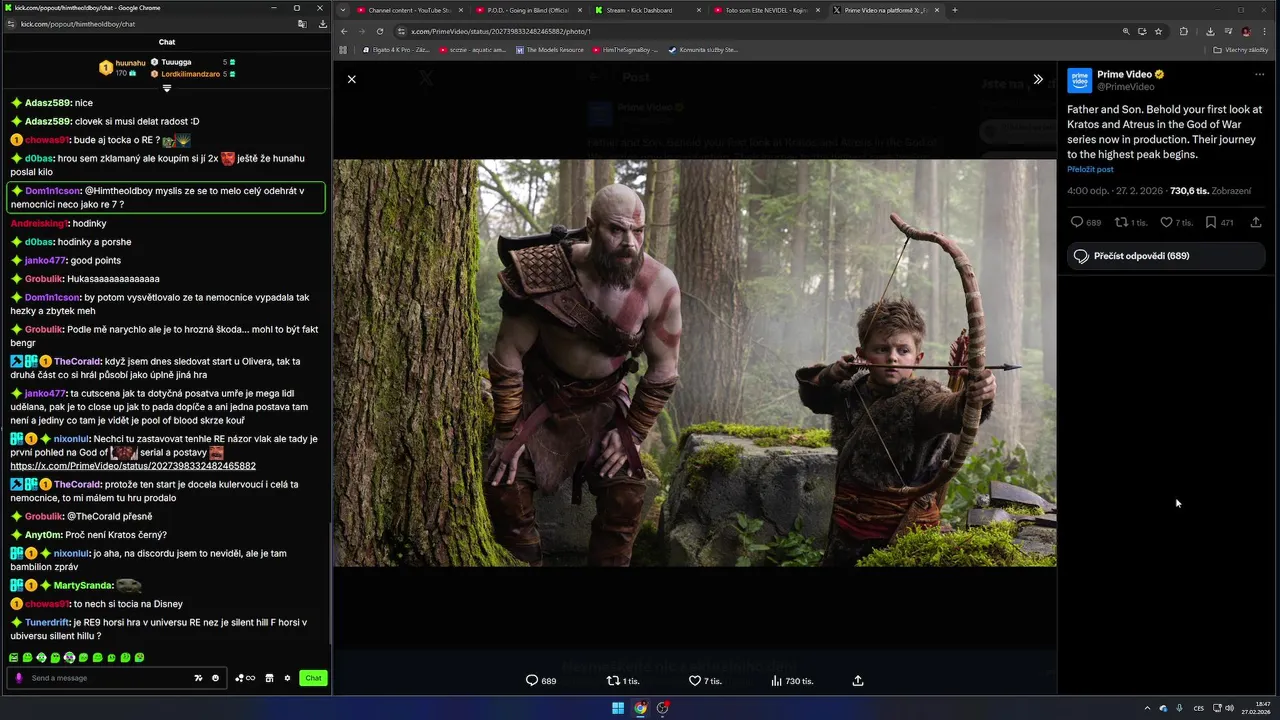Open the Elgato 4K Pro bookmark
This screenshot has height=720, width=1280.
[396, 49]
